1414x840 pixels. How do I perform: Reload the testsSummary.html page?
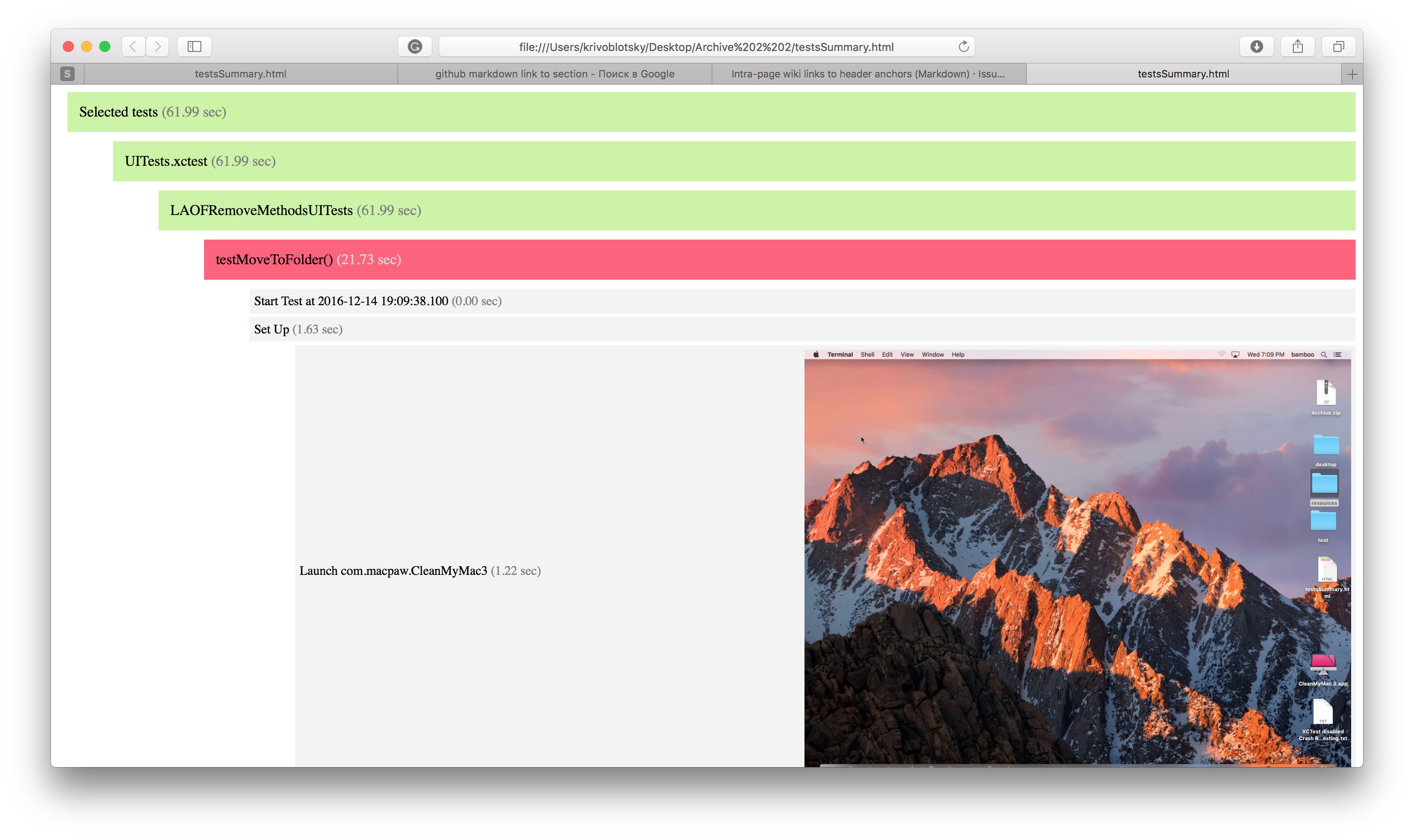[963, 46]
